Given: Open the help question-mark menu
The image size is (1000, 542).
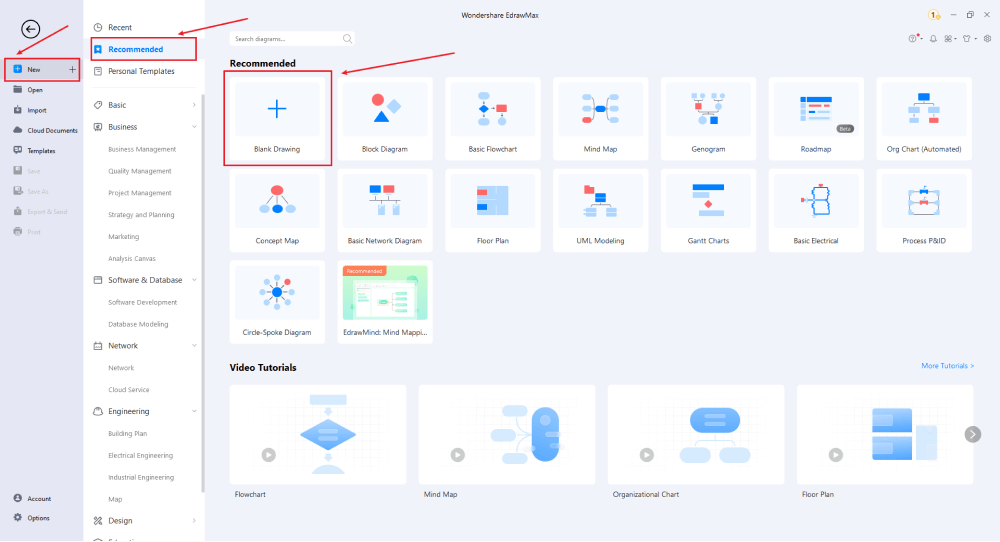Looking at the screenshot, I should point(915,39).
